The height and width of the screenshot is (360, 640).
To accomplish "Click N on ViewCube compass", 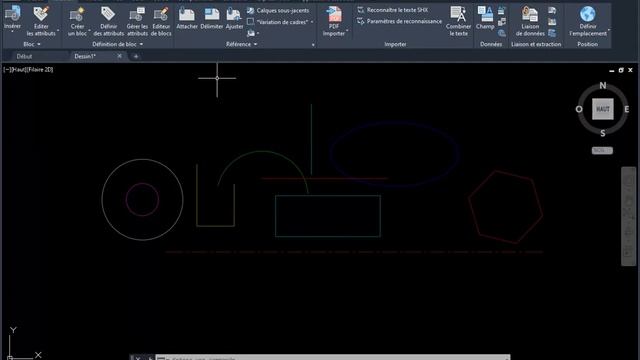I will click(603, 85).
